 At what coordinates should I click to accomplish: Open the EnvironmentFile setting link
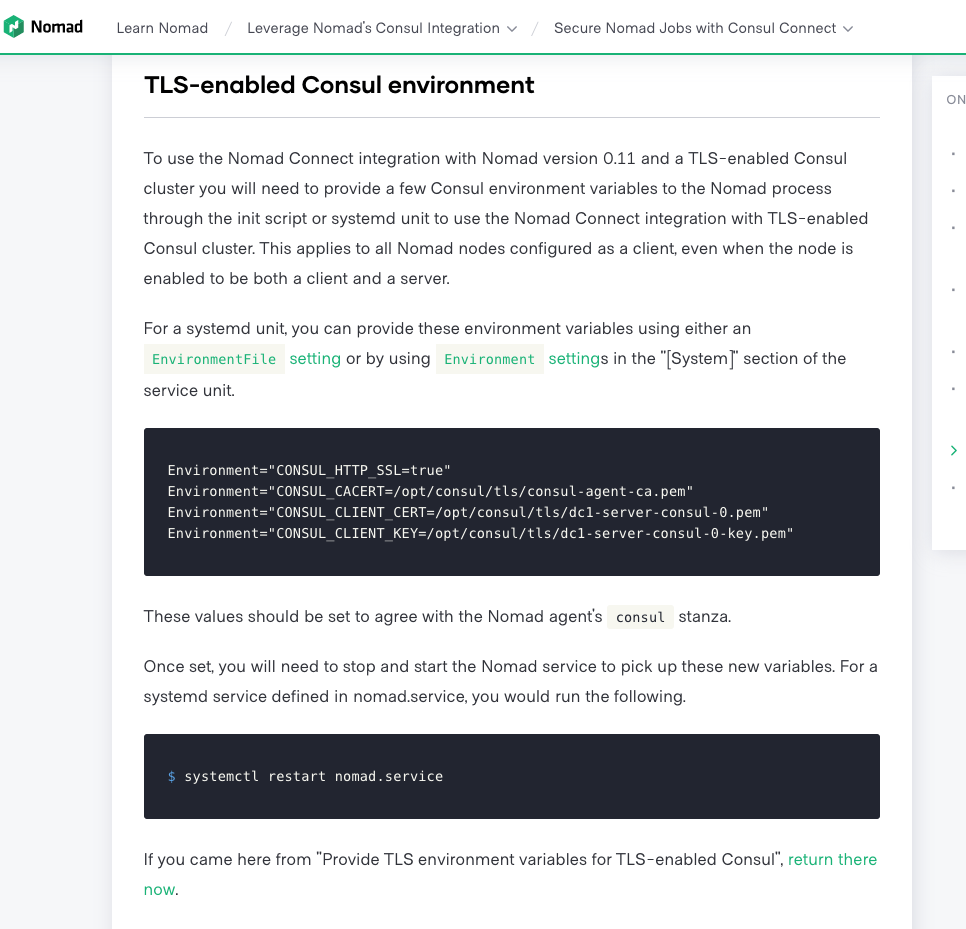[x=243, y=359]
